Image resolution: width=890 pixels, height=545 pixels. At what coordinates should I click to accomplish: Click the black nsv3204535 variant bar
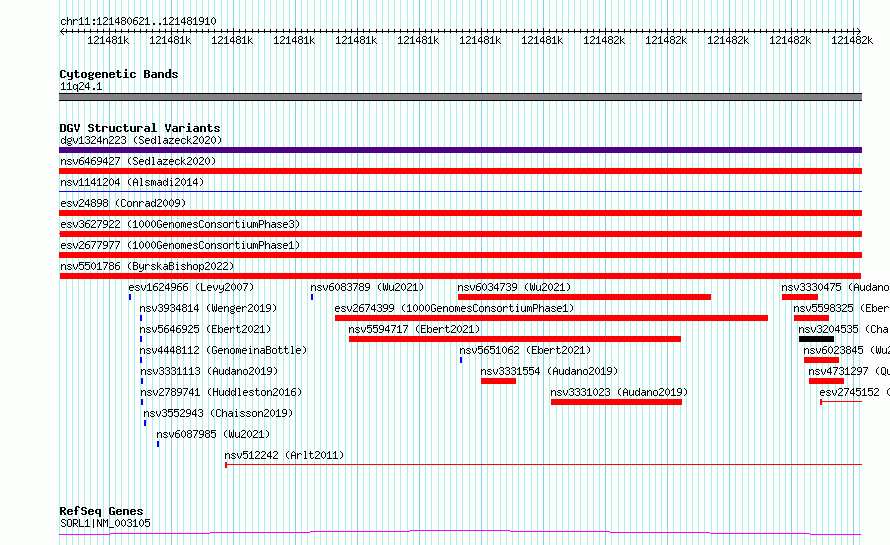click(816, 339)
